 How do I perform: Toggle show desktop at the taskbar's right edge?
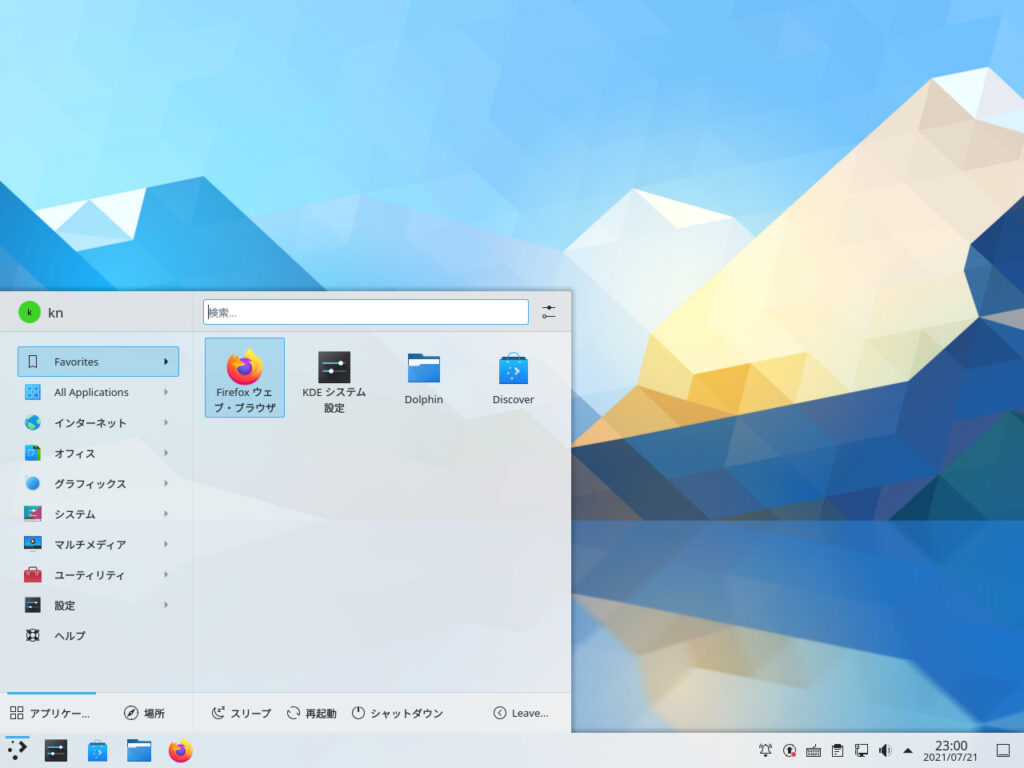[1005, 749]
